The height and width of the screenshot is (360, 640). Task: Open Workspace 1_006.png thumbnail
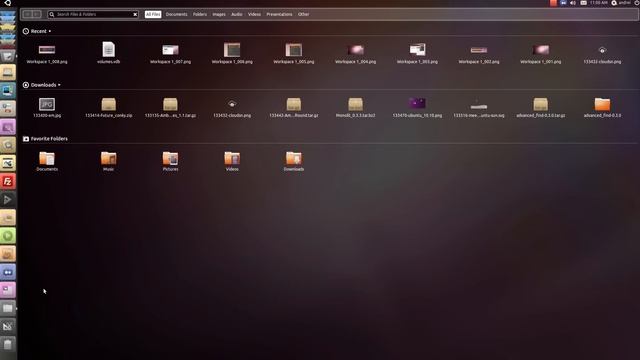(232, 50)
